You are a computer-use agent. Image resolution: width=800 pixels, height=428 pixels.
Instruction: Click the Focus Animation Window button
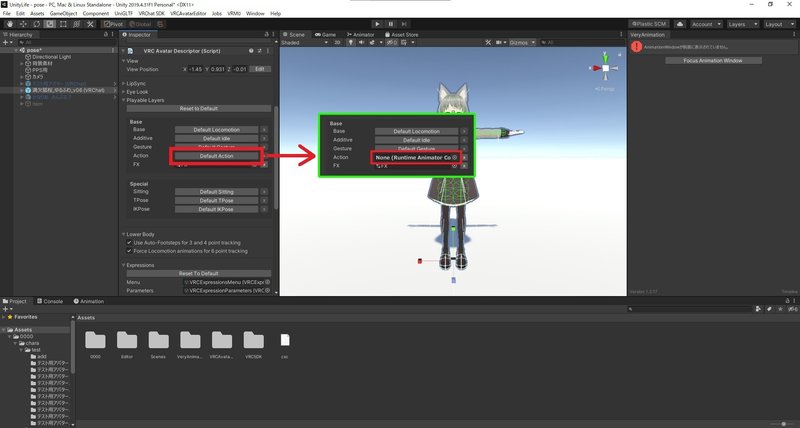(713, 60)
